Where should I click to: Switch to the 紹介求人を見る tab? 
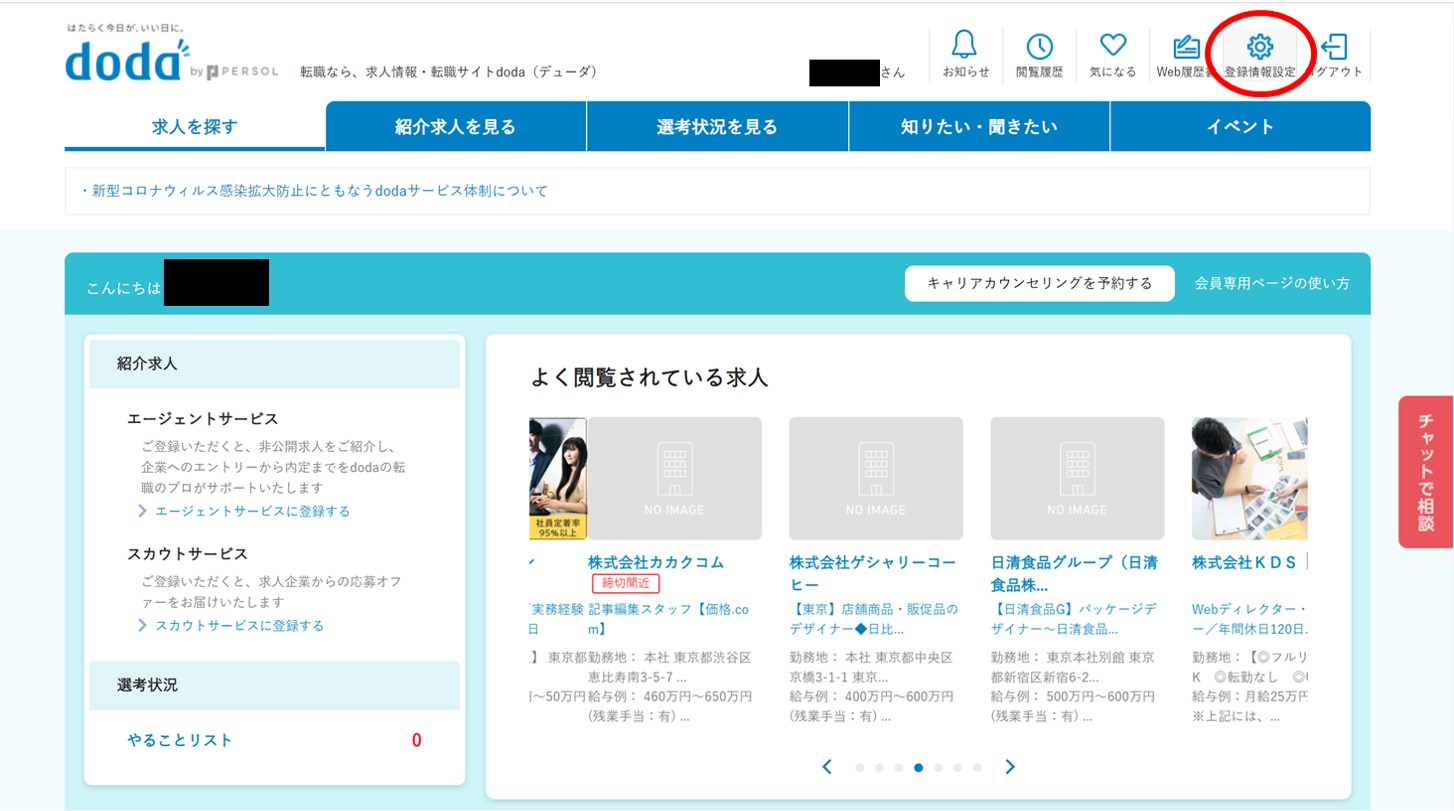(456, 127)
